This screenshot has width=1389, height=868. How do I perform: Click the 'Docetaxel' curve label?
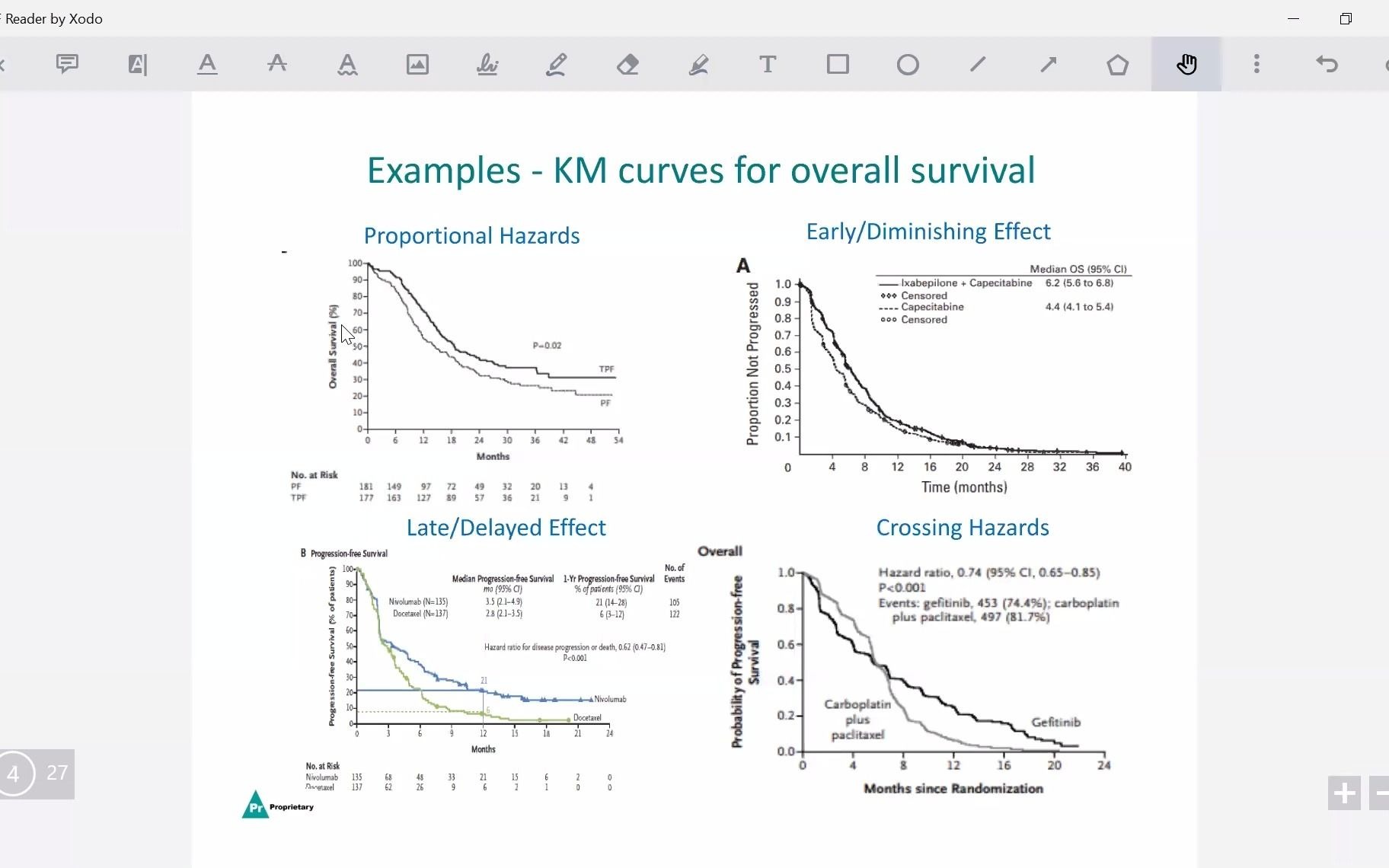[x=587, y=717]
